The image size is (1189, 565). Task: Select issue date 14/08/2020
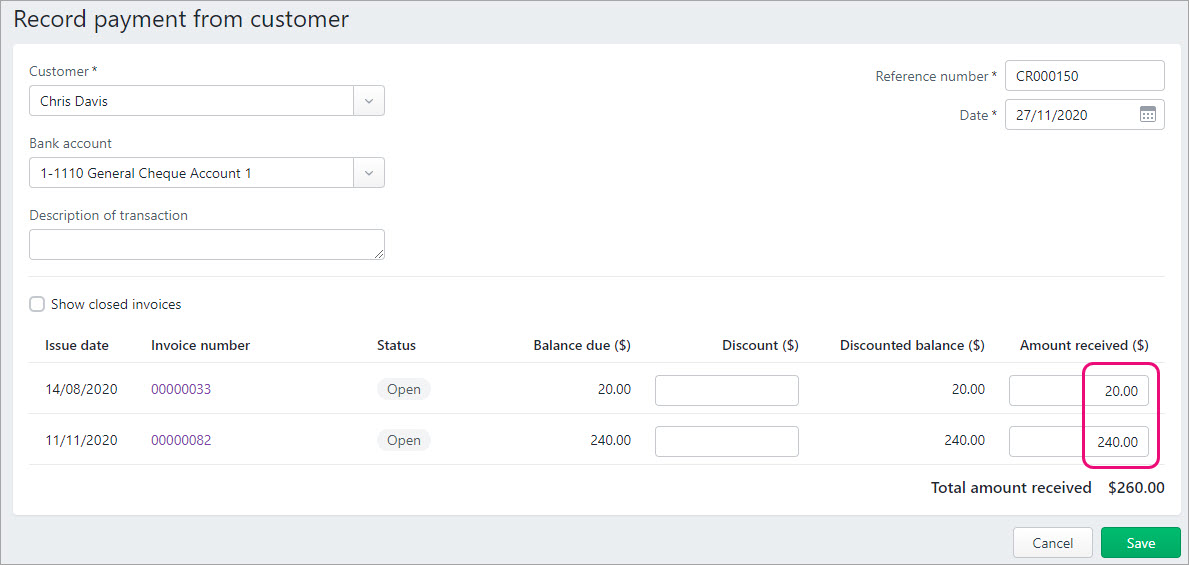click(81, 390)
